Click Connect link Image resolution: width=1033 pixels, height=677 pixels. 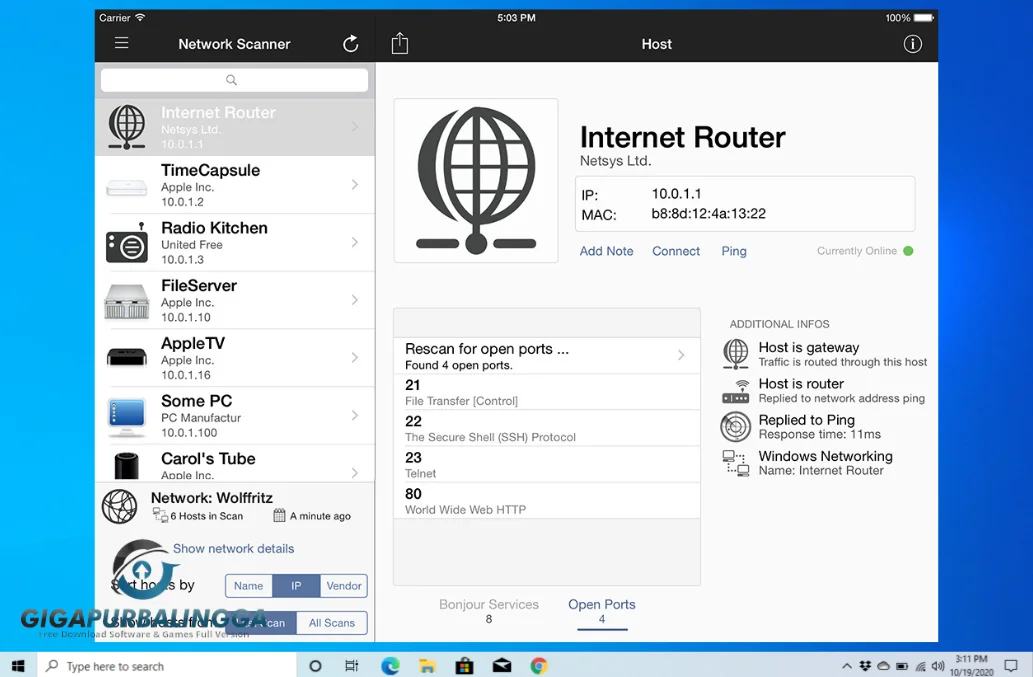pos(676,251)
